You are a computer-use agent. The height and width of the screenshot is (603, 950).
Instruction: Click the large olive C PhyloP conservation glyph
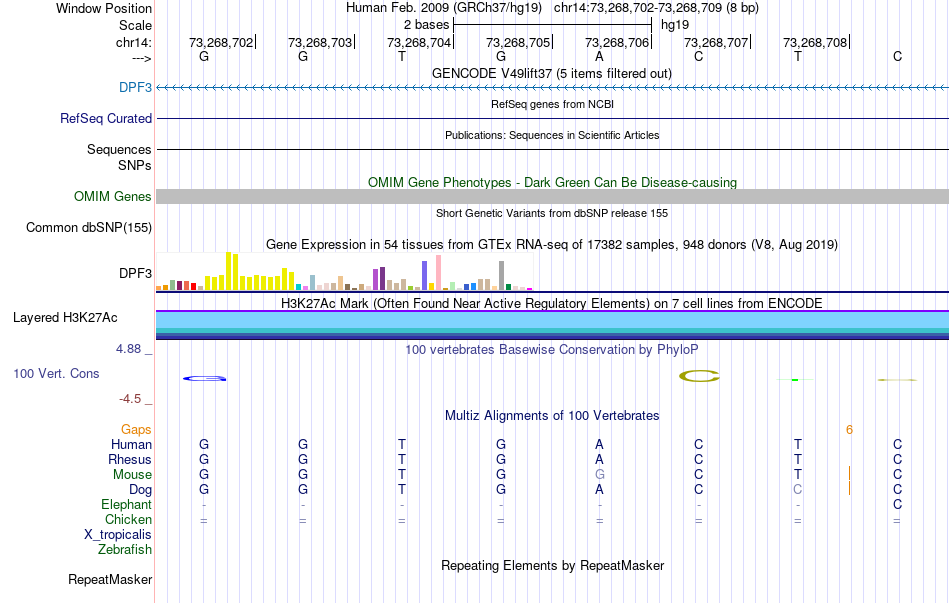click(699, 376)
